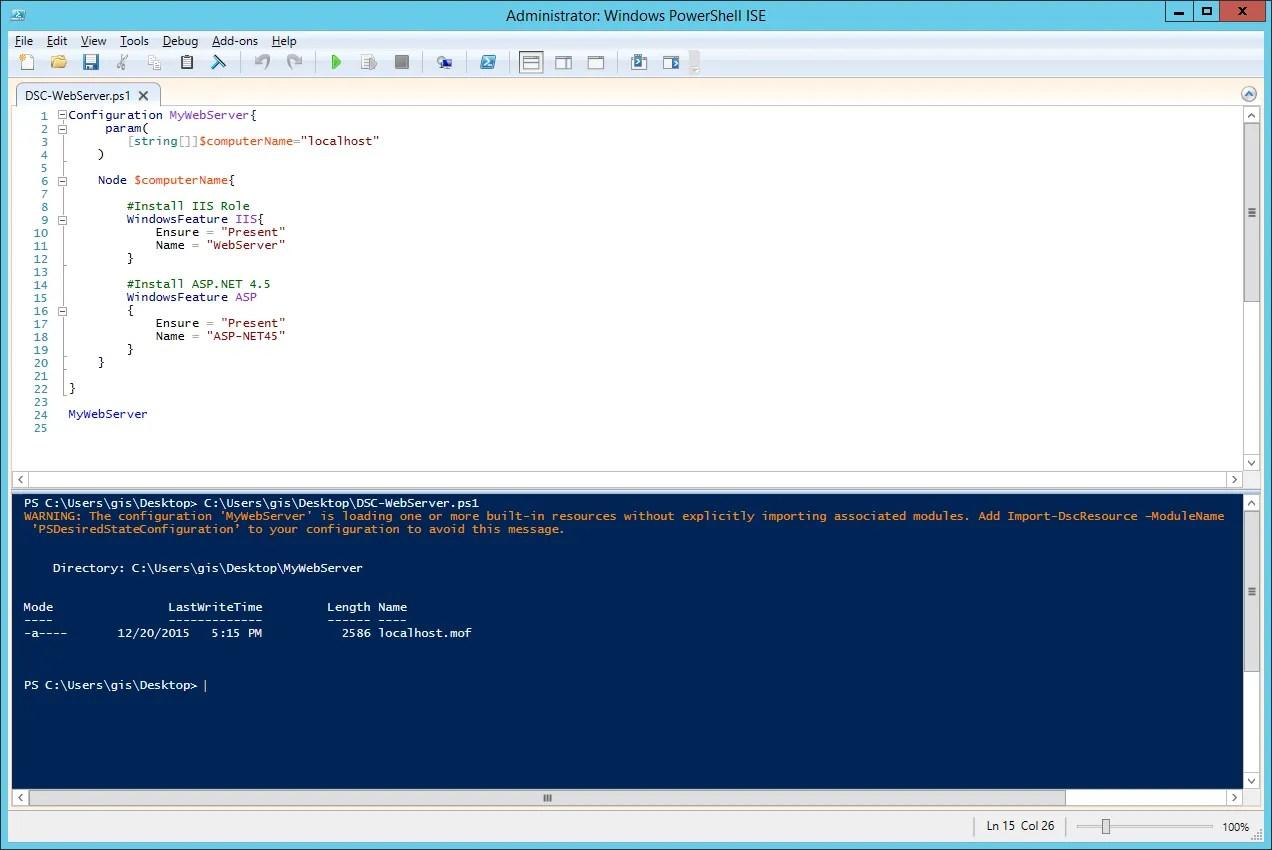Screen dimensions: 1272x850
Task: Show the Command Add-on with the round arrow button
Action: pyautogui.click(x=1248, y=93)
